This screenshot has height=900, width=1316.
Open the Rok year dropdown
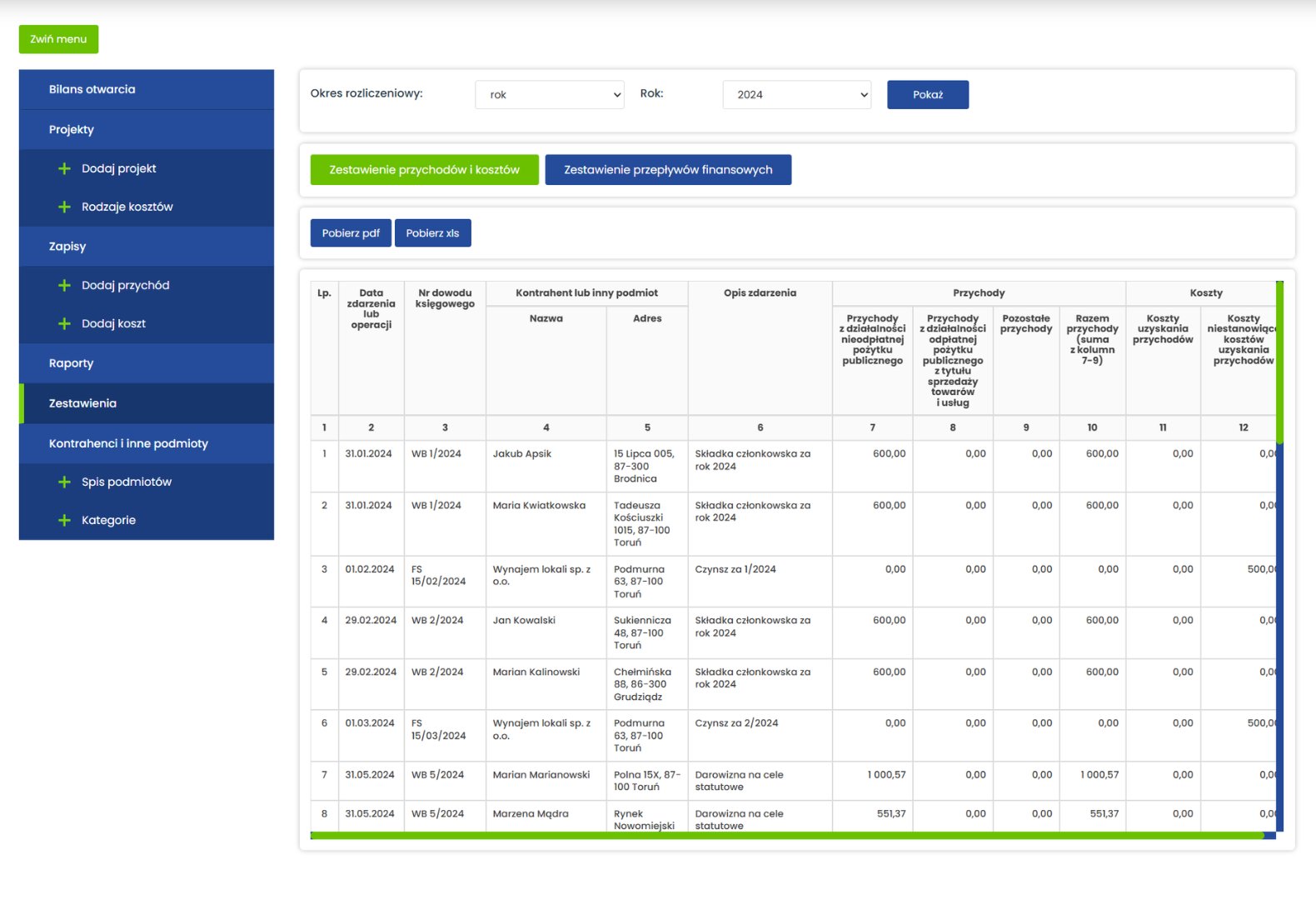[796, 95]
